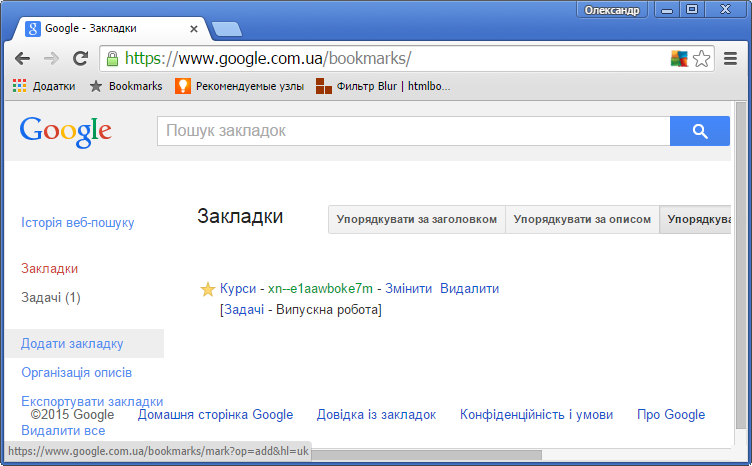The width and height of the screenshot is (752, 466).
Task: Select Упорядкувати за описом sorting tab
Action: click(582, 219)
